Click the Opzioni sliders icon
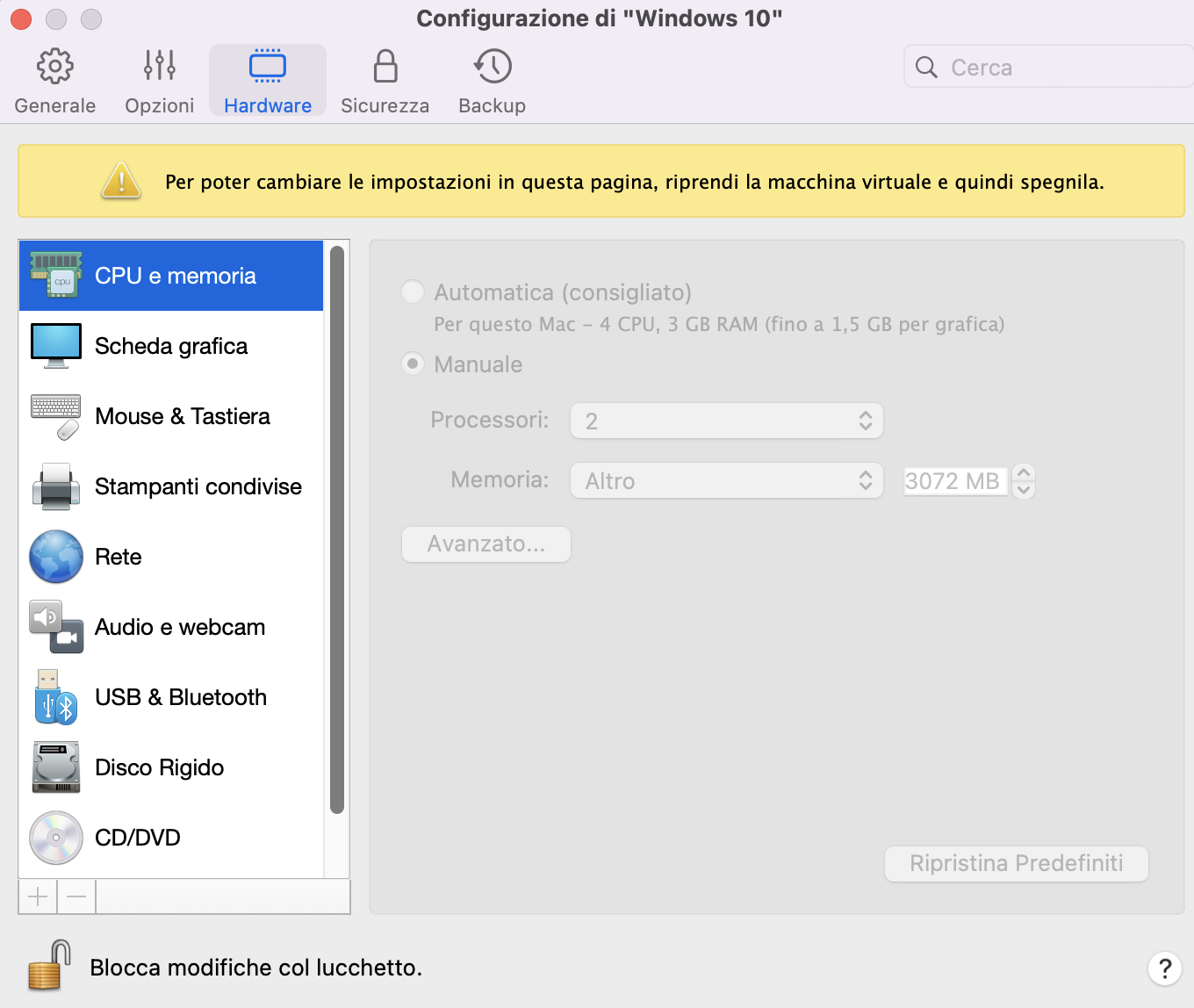This screenshot has width=1194, height=1008. click(x=159, y=66)
